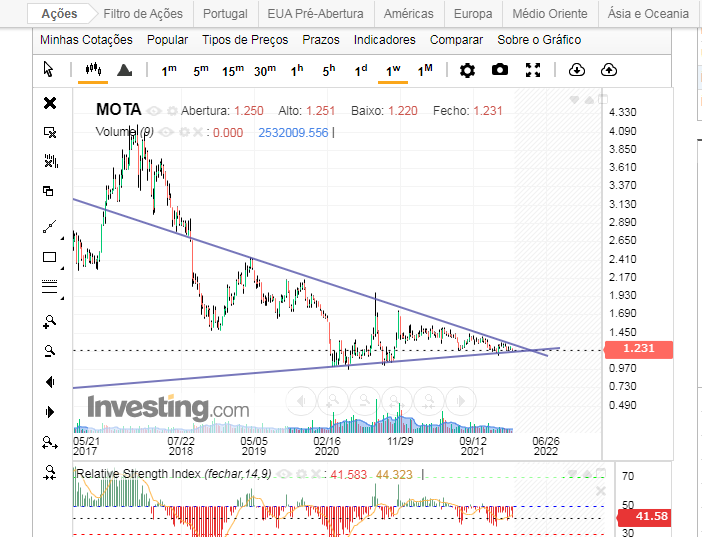
Task: Move main chart pane up arrow
Action: point(590,100)
